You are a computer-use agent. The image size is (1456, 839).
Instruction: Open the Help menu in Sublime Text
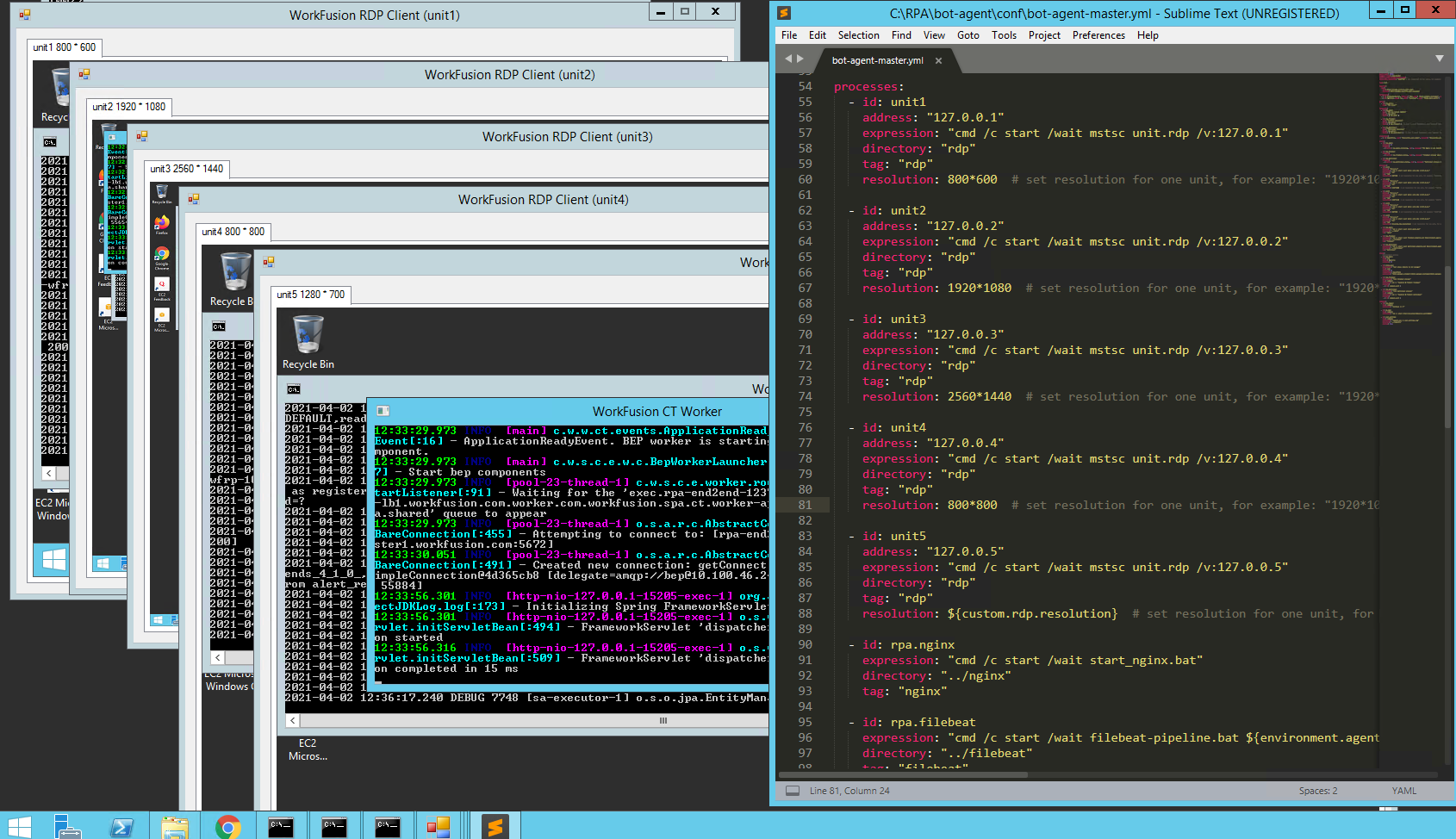point(1148,35)
